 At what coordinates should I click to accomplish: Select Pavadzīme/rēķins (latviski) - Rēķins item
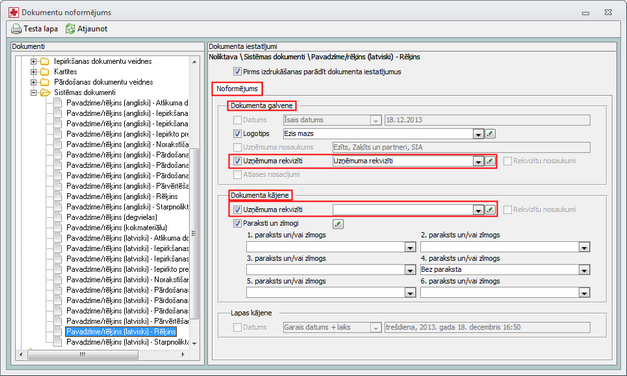coord(121,332)
